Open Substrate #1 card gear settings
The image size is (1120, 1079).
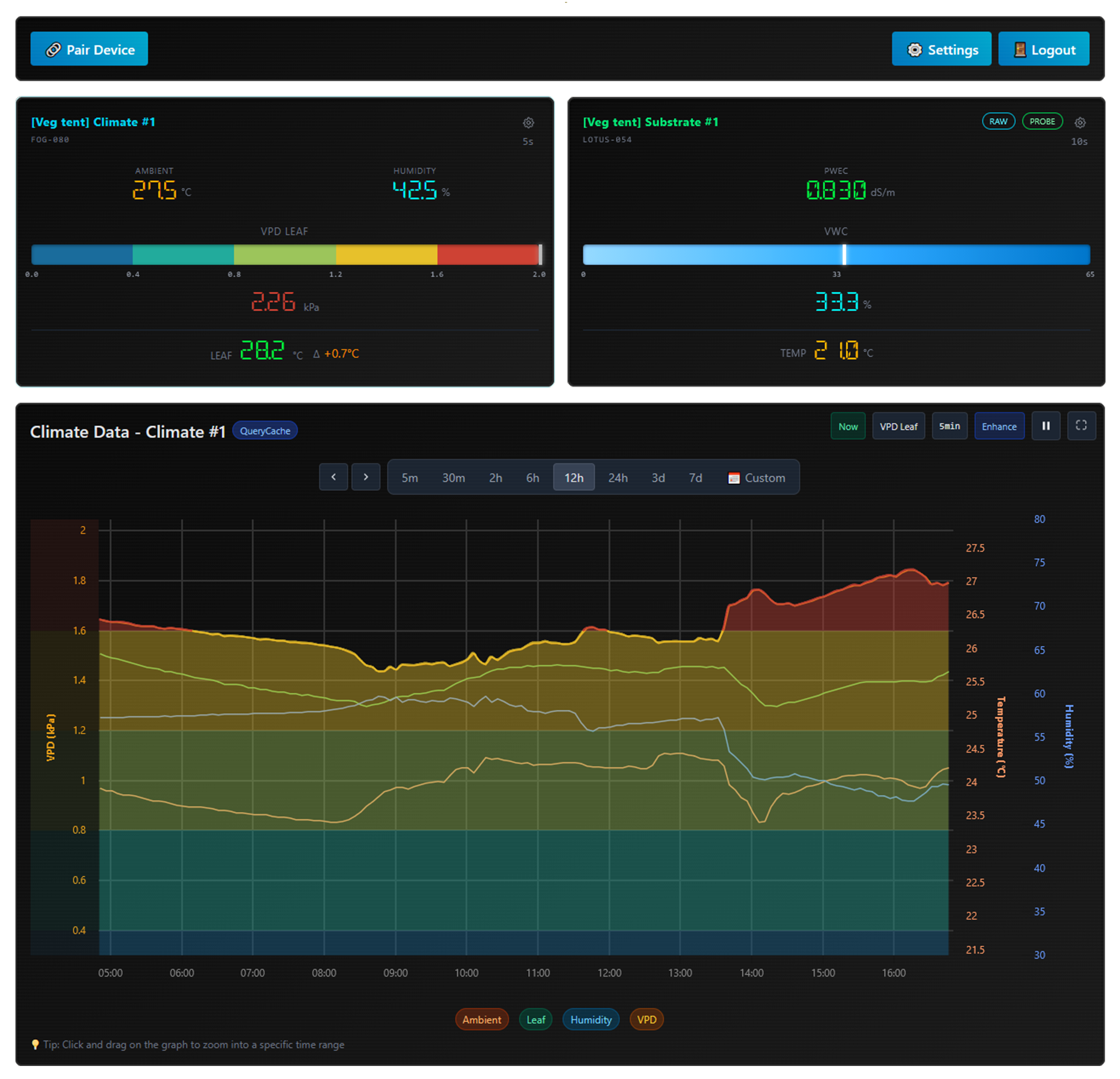(x=1079, y=122)
